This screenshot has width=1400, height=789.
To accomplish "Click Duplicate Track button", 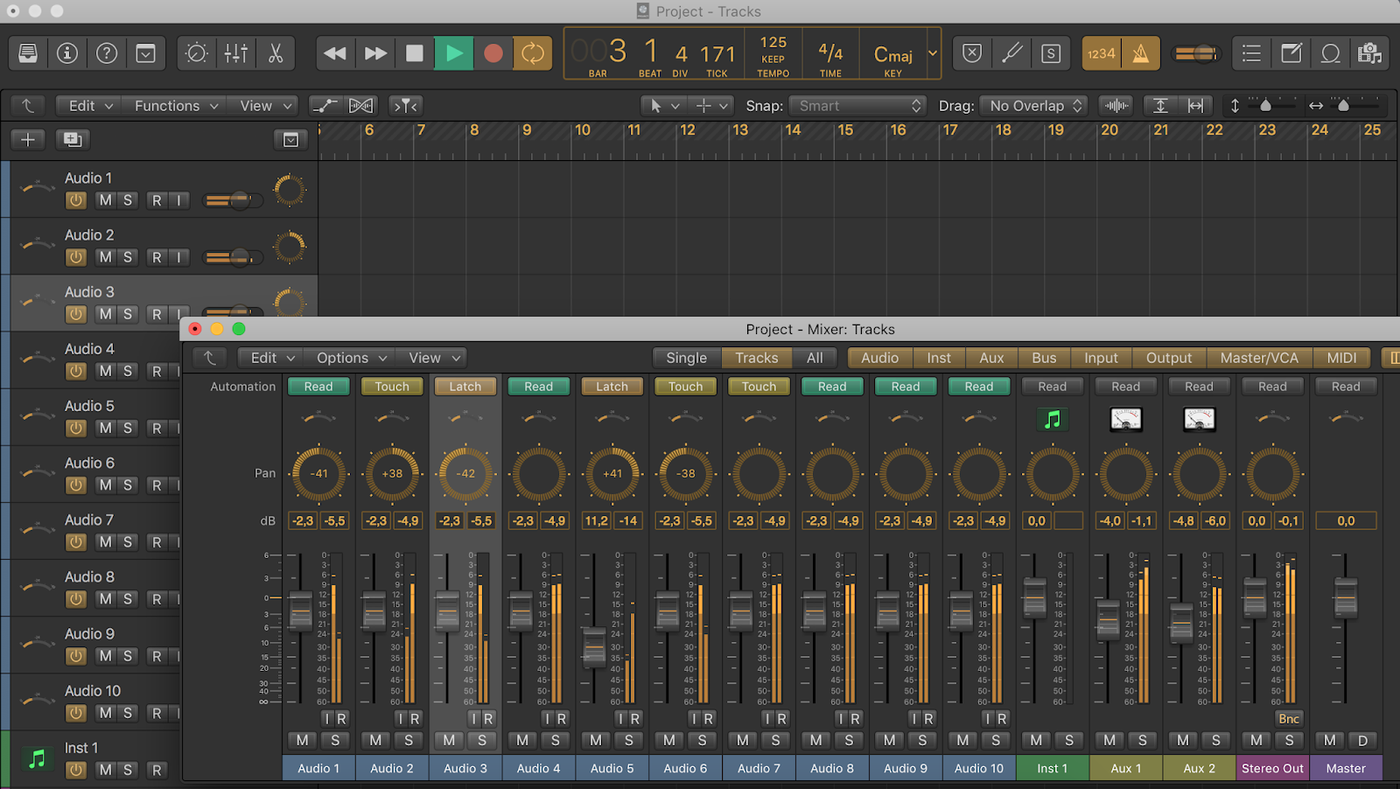I will [x=72, y=140].
